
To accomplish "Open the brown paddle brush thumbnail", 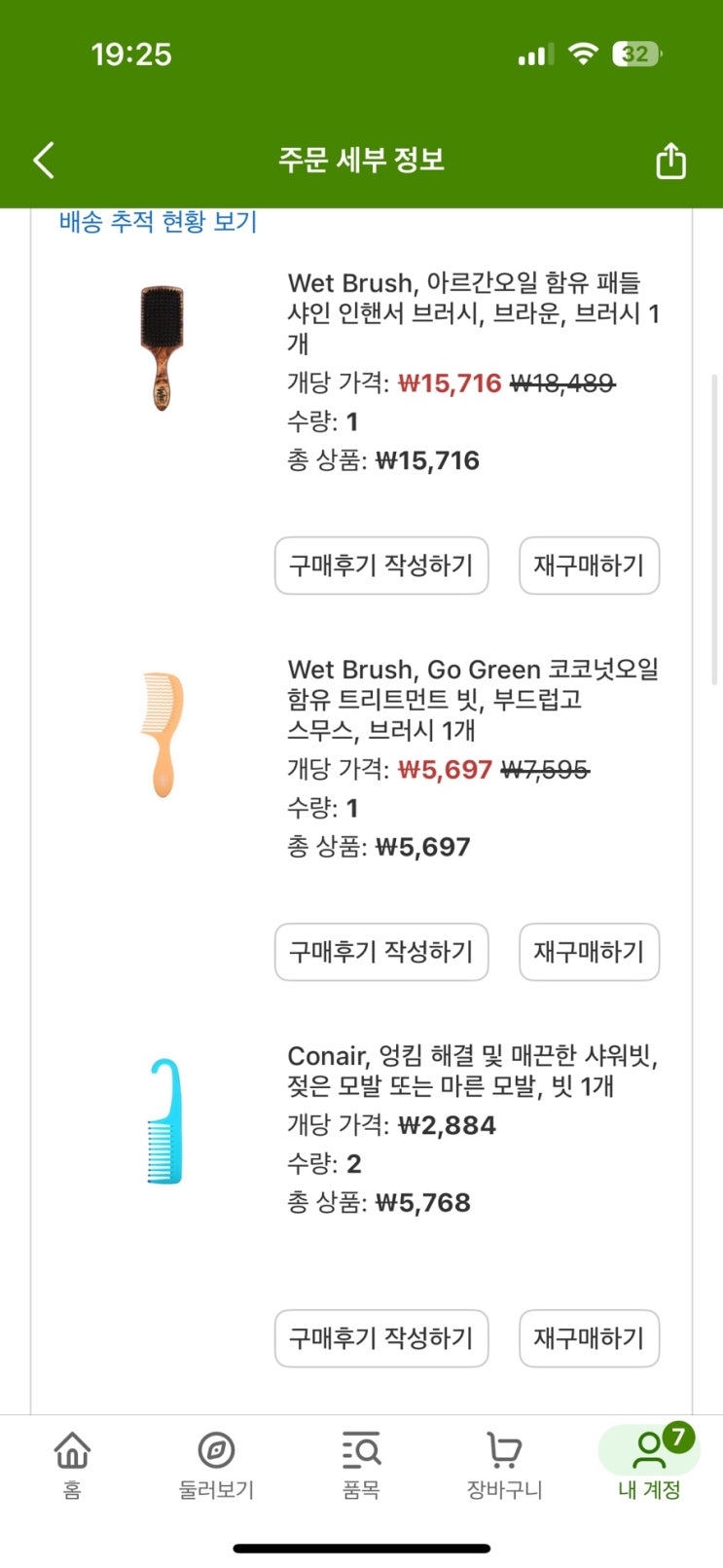I will [162, 347].
